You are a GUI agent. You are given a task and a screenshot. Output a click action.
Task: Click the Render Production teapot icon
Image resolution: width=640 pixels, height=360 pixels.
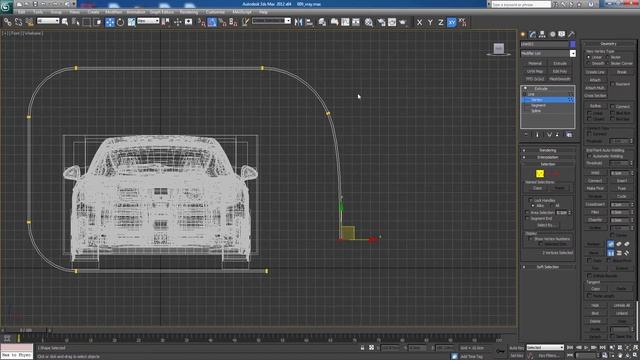tap(402, 22)
